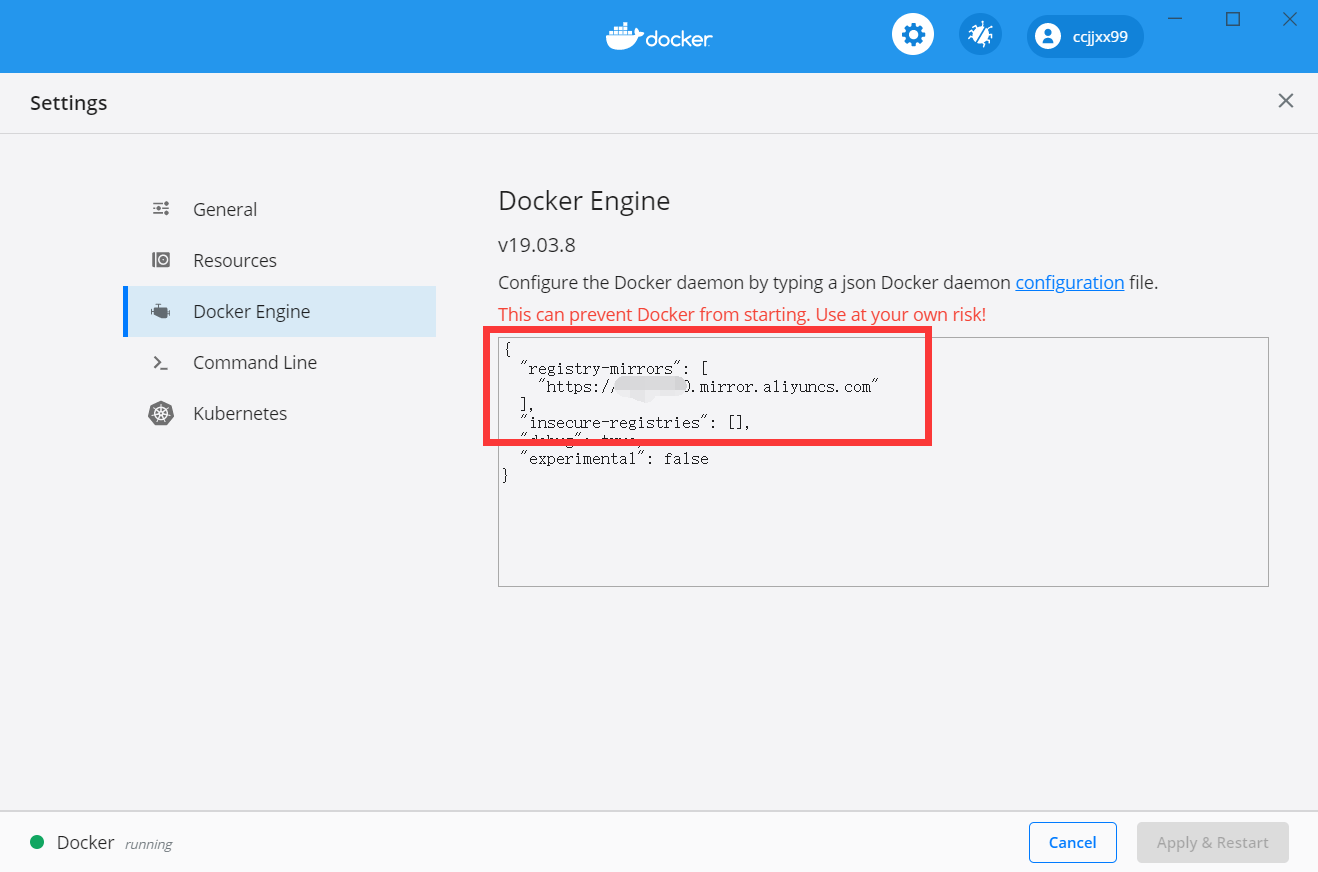Open the configuration documentation link

(x=1069, y=282)
